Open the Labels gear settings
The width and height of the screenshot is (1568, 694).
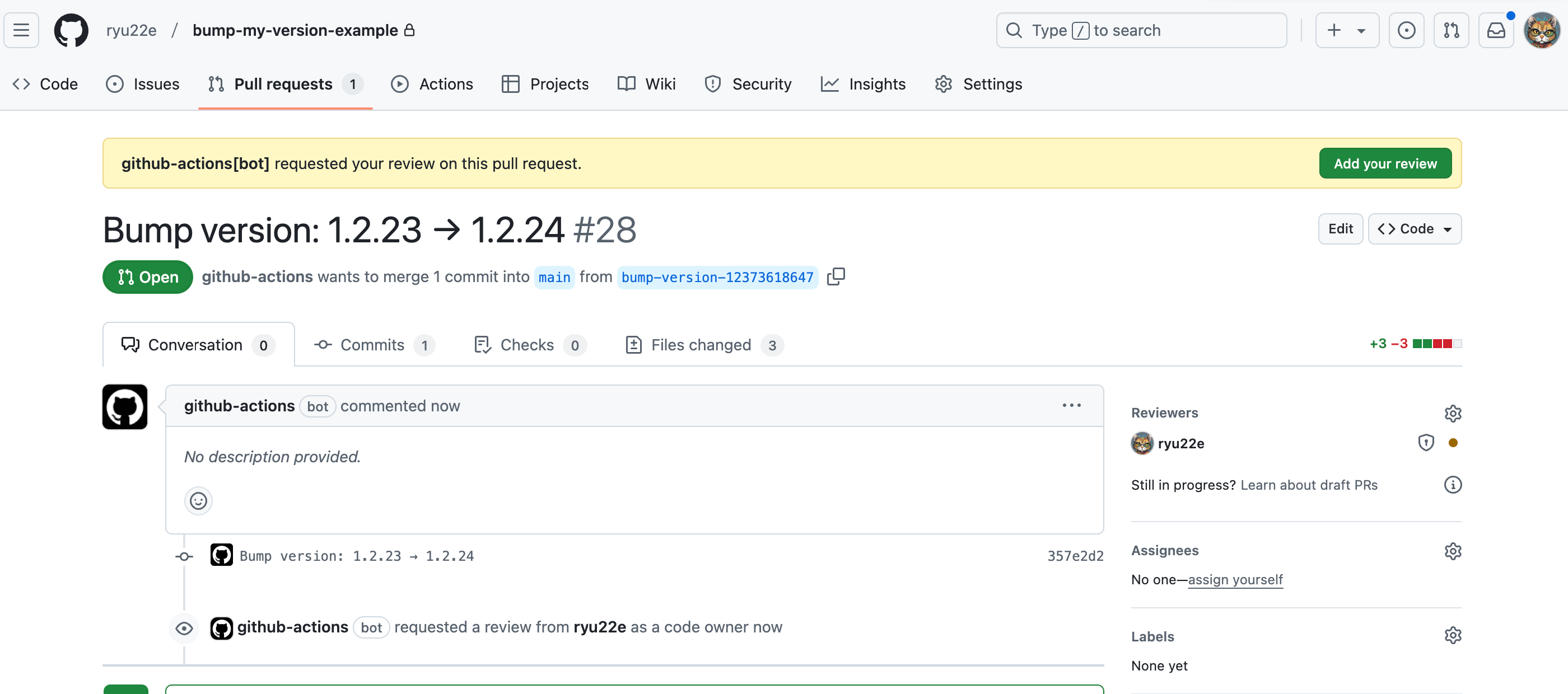click(1453, 636)
